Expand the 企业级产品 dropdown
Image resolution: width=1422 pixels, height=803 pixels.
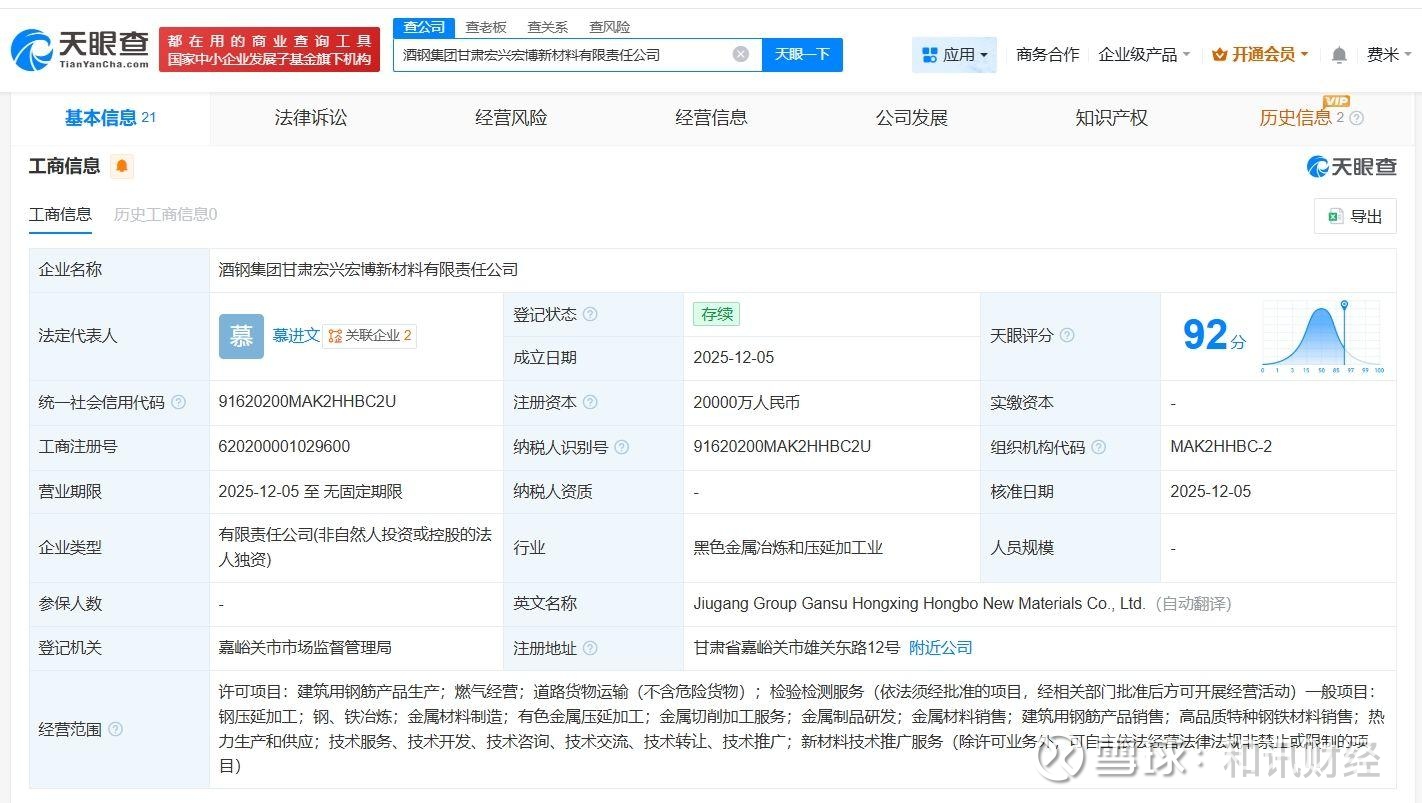pos(1144,55)
